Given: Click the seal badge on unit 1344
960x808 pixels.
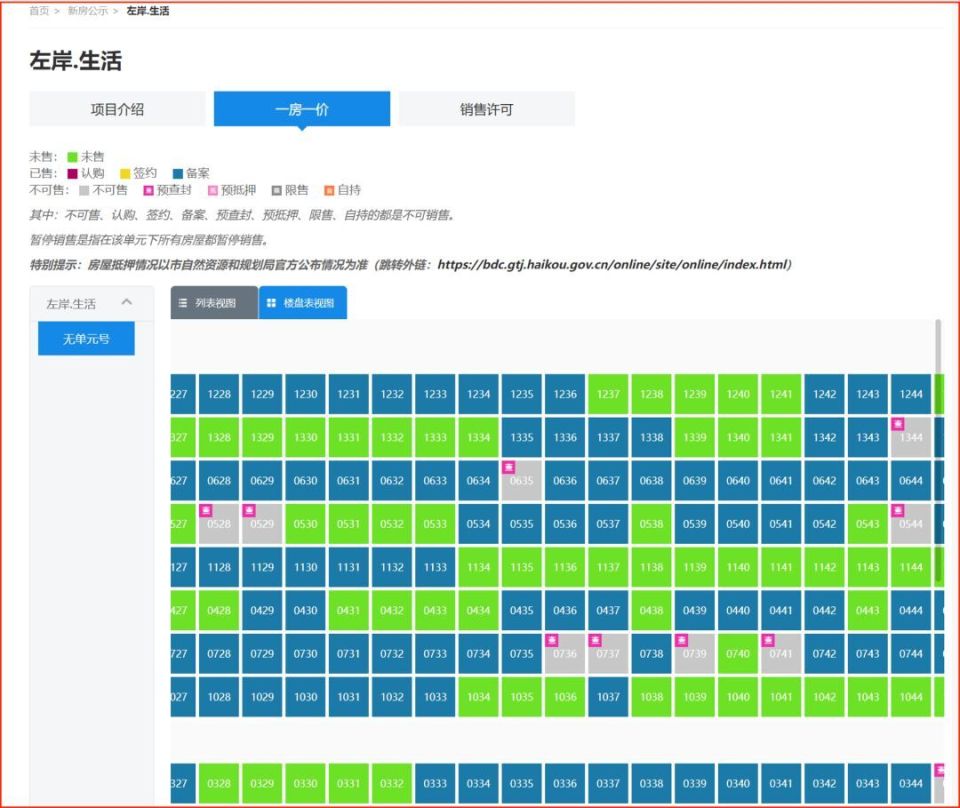Looking at the screenshot, I should [896, 424].
